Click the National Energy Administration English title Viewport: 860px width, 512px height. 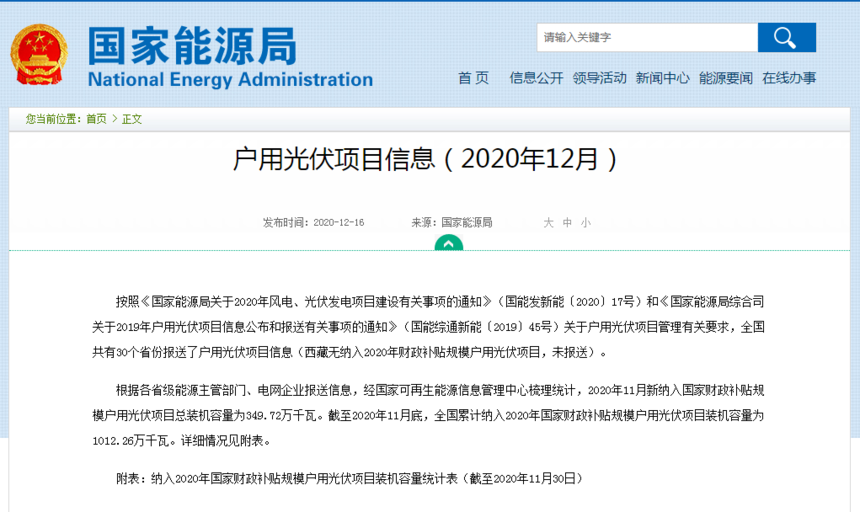[x=230, y=80]
